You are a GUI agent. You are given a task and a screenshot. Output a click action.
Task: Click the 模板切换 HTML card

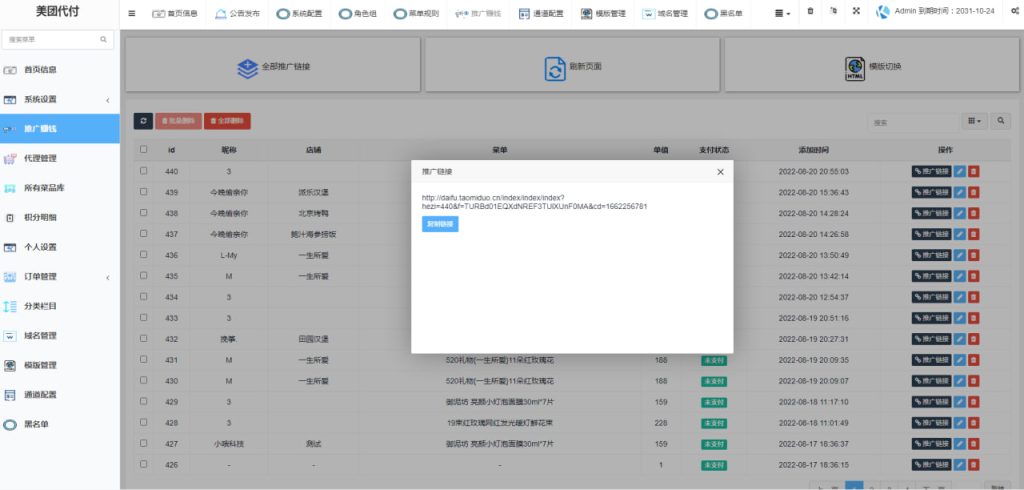tap(872, 65)
